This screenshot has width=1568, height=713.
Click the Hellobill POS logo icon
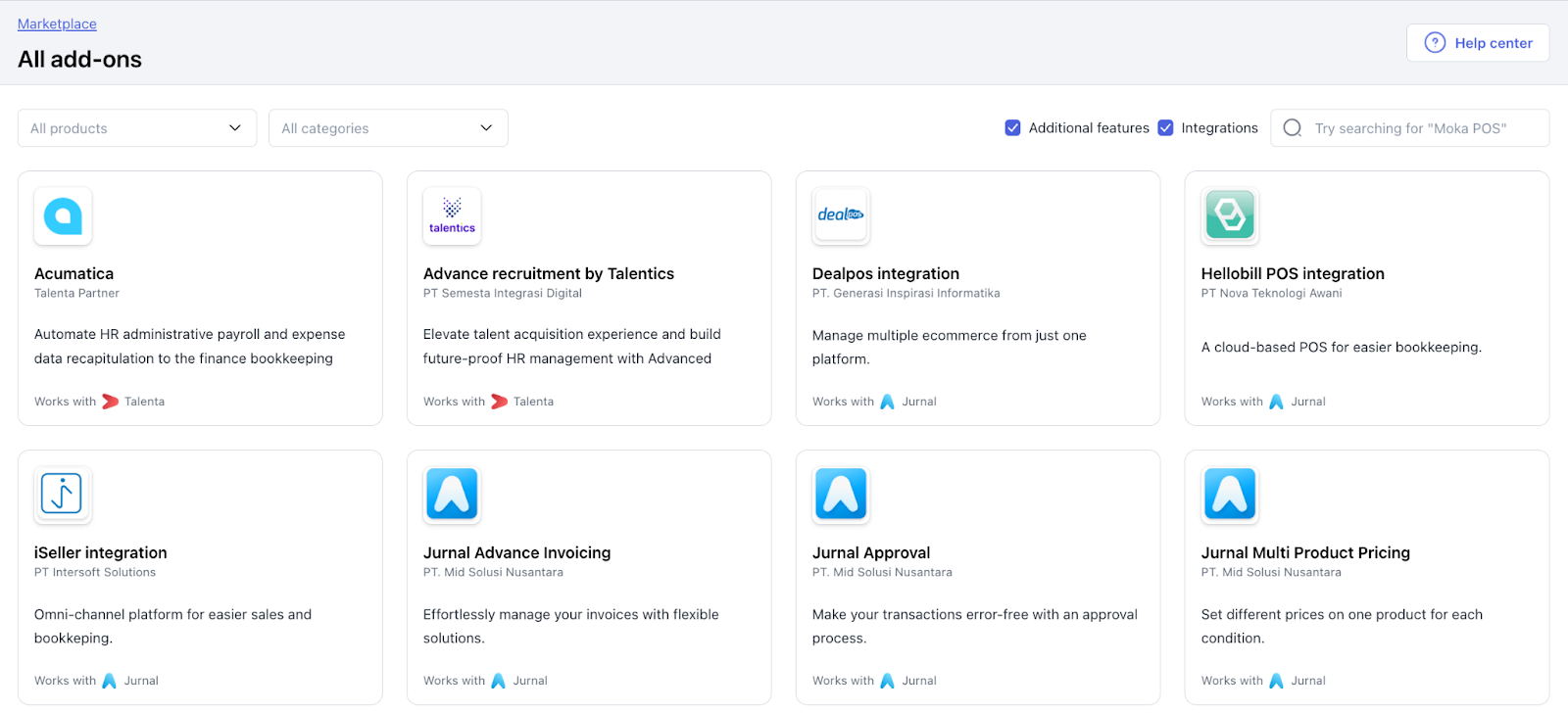1230,215
